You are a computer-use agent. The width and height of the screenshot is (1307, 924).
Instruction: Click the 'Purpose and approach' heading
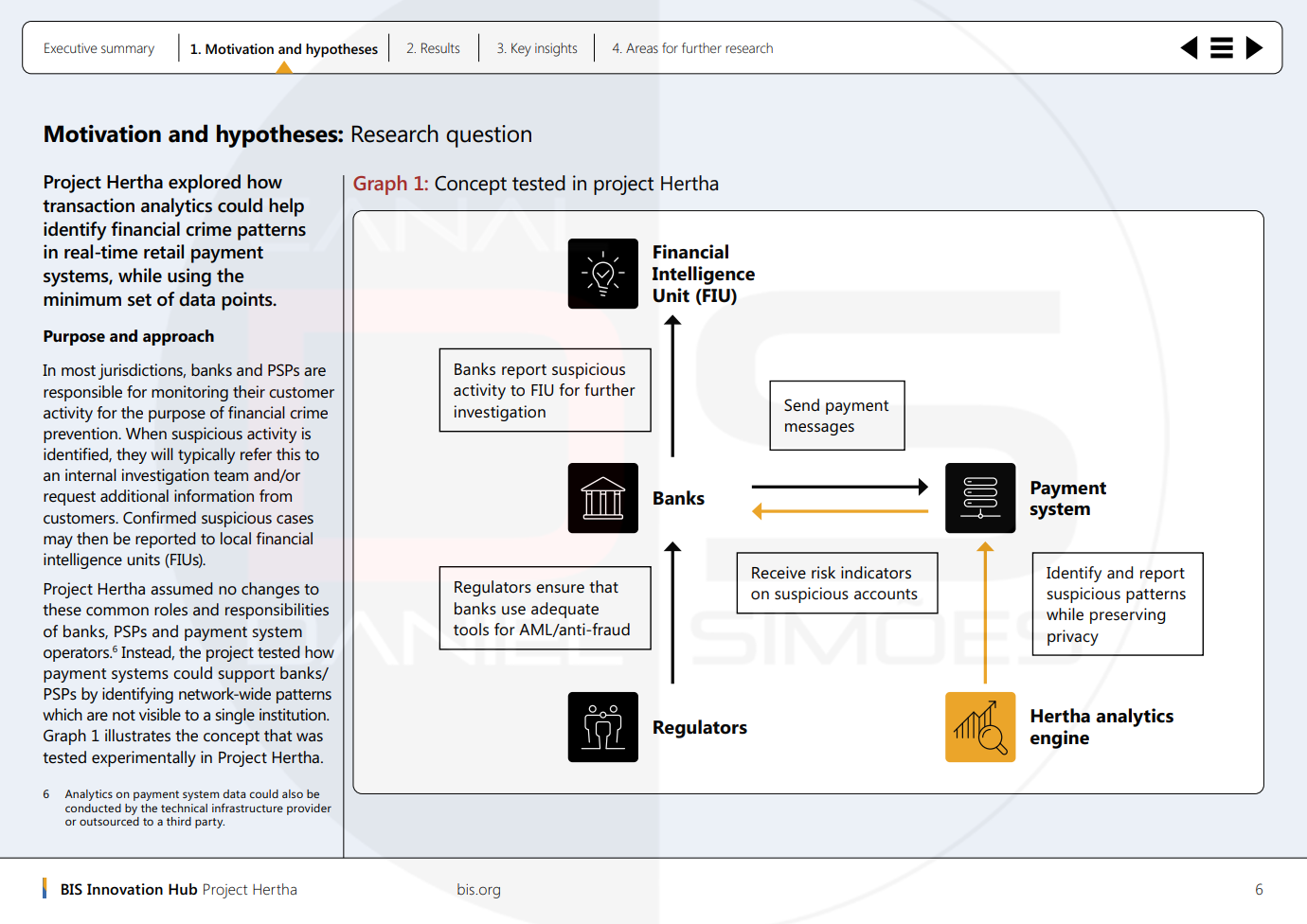click(129, 336)
